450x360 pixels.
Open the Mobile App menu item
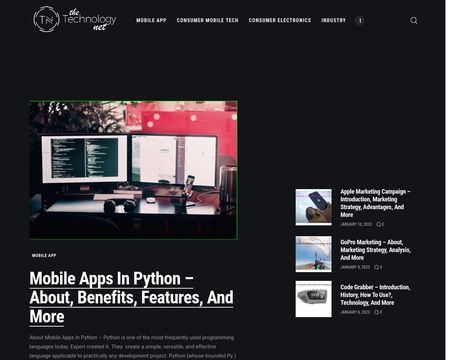click(x=151, y=20)
